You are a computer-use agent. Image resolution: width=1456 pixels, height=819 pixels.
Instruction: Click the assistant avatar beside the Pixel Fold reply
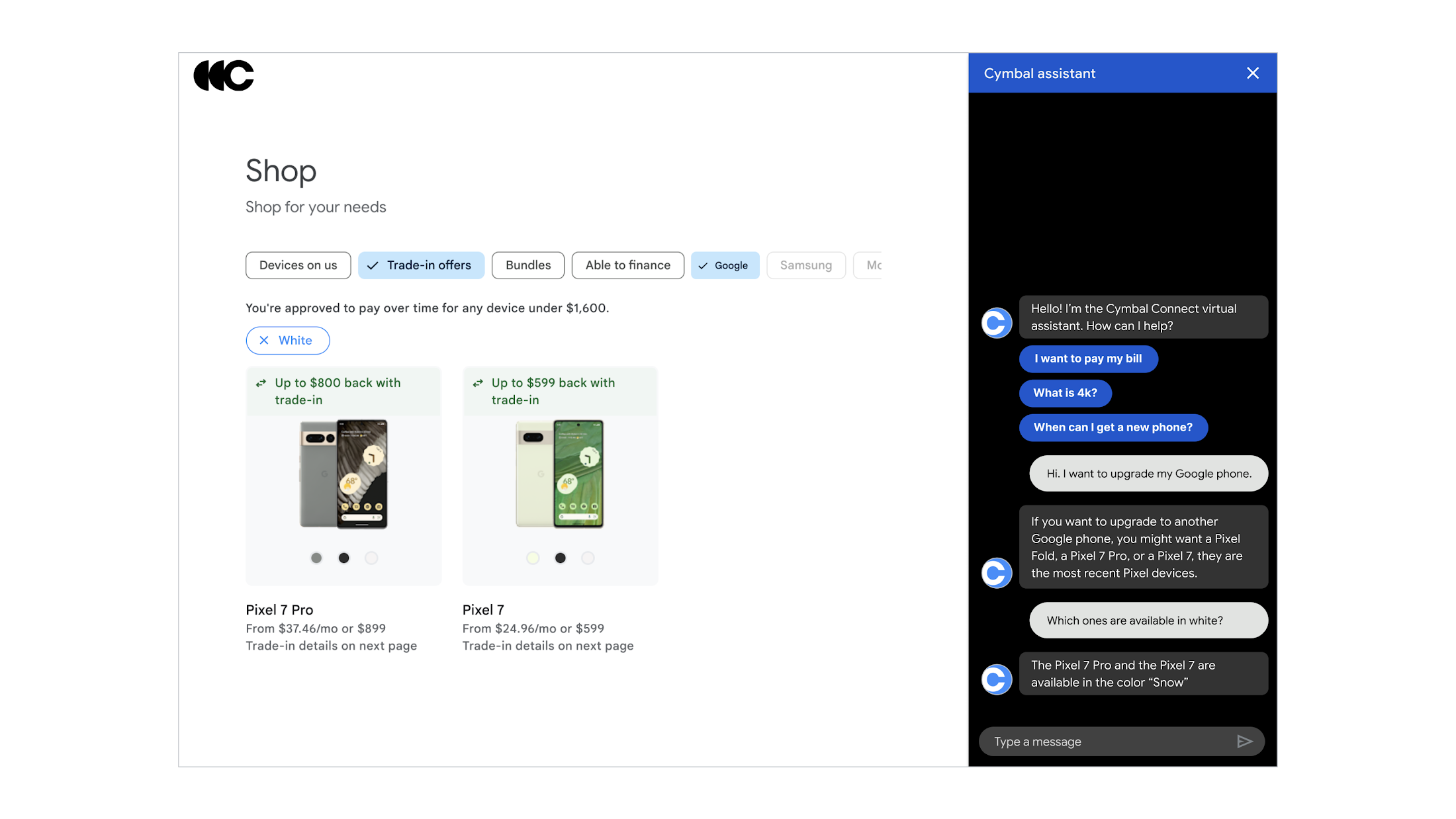click(996, 573)
